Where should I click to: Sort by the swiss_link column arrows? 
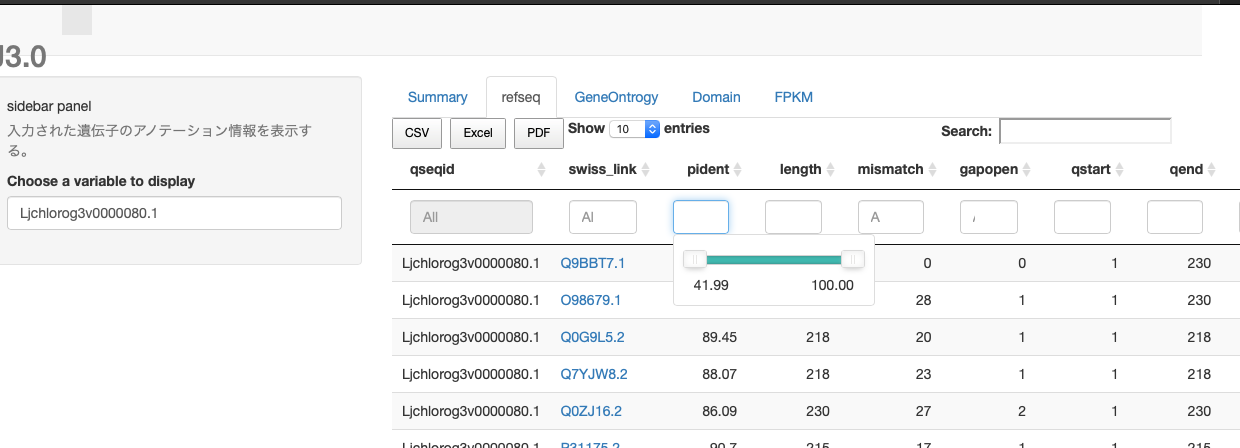tap(646, 170)
